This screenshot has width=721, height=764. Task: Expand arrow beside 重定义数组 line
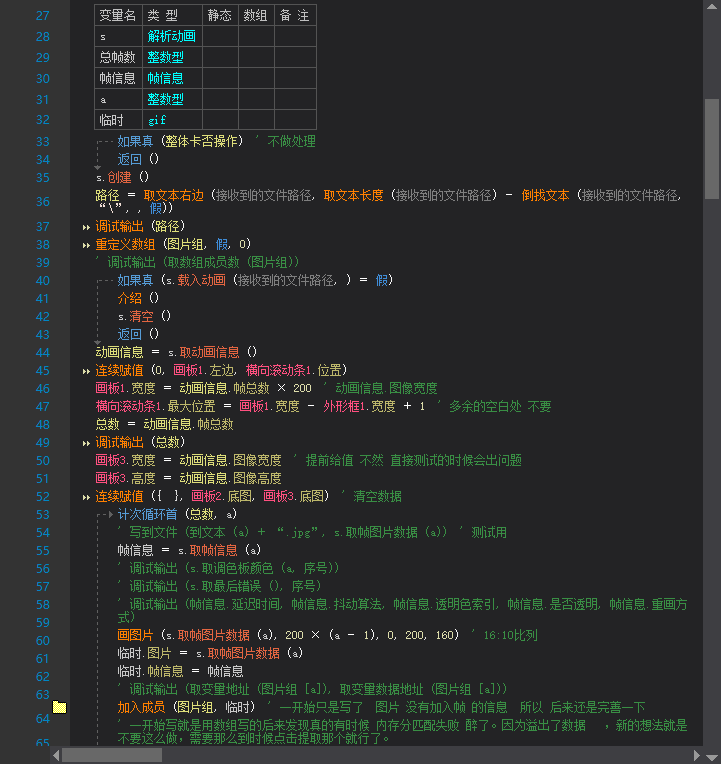click(x=86, y=245)
